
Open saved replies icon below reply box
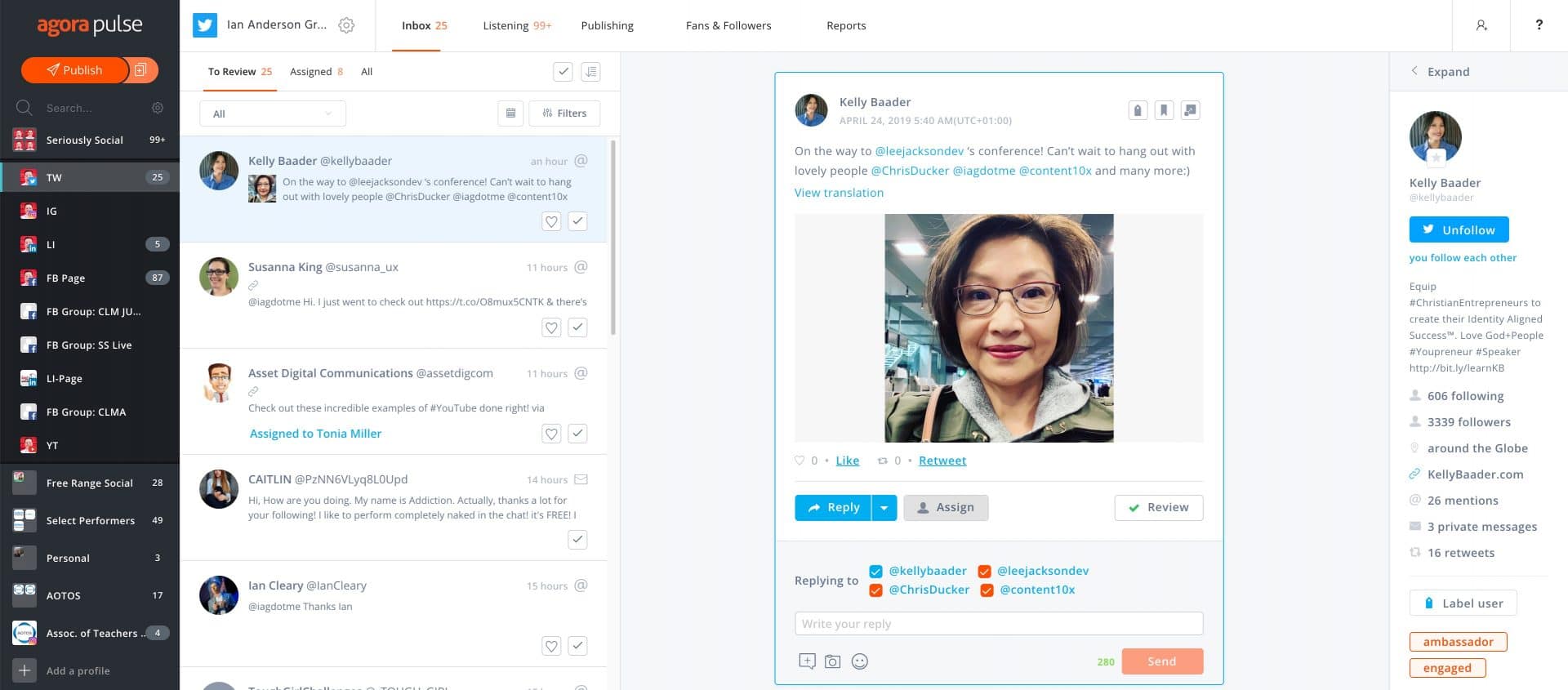click(807, 661)
